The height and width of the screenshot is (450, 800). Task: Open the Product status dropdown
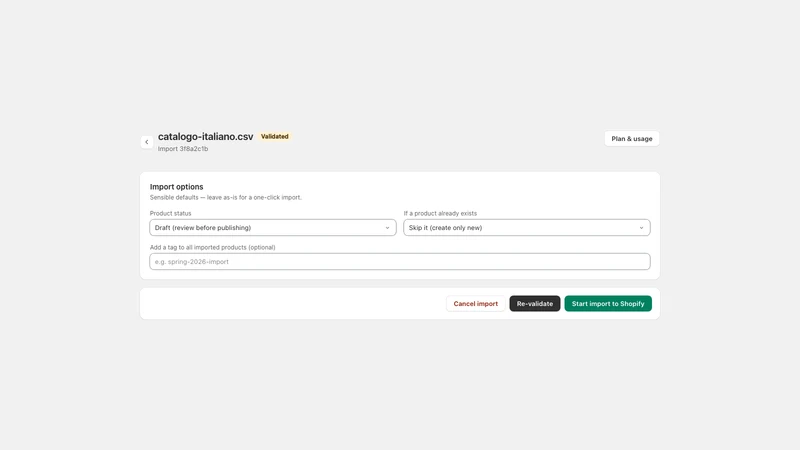[272, 228]
